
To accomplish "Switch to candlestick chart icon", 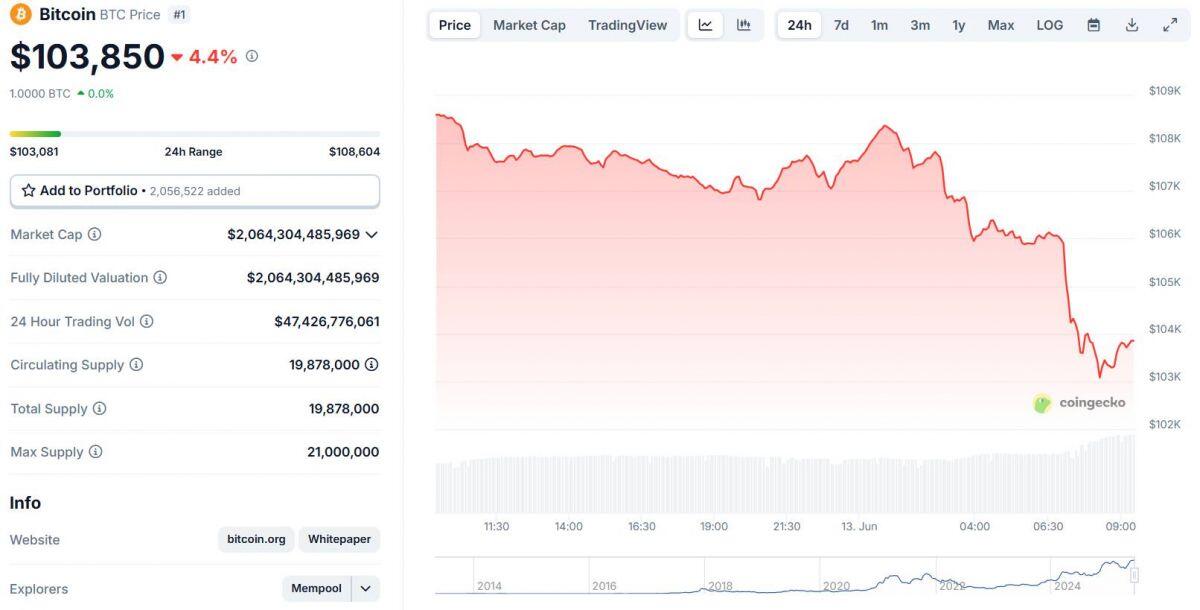I will (x=743, y=25).
